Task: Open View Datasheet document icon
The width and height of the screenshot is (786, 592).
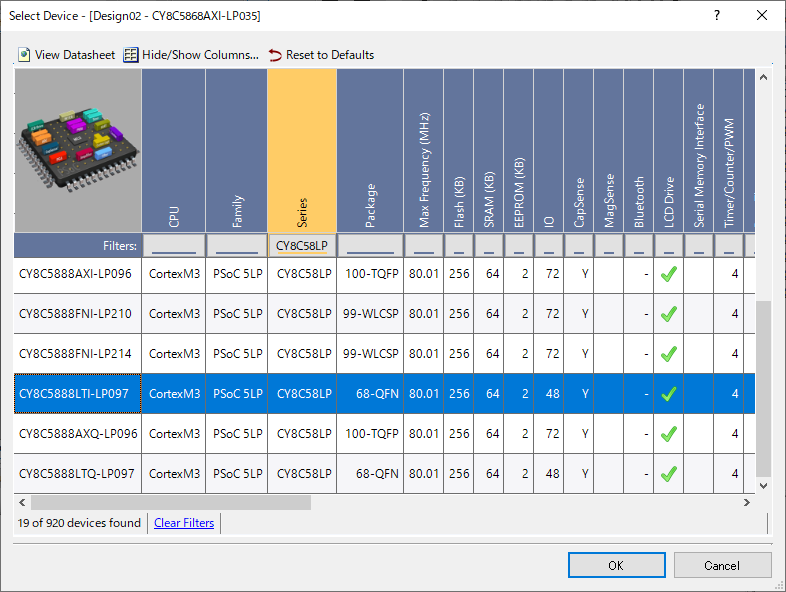Action: (24, 55)
